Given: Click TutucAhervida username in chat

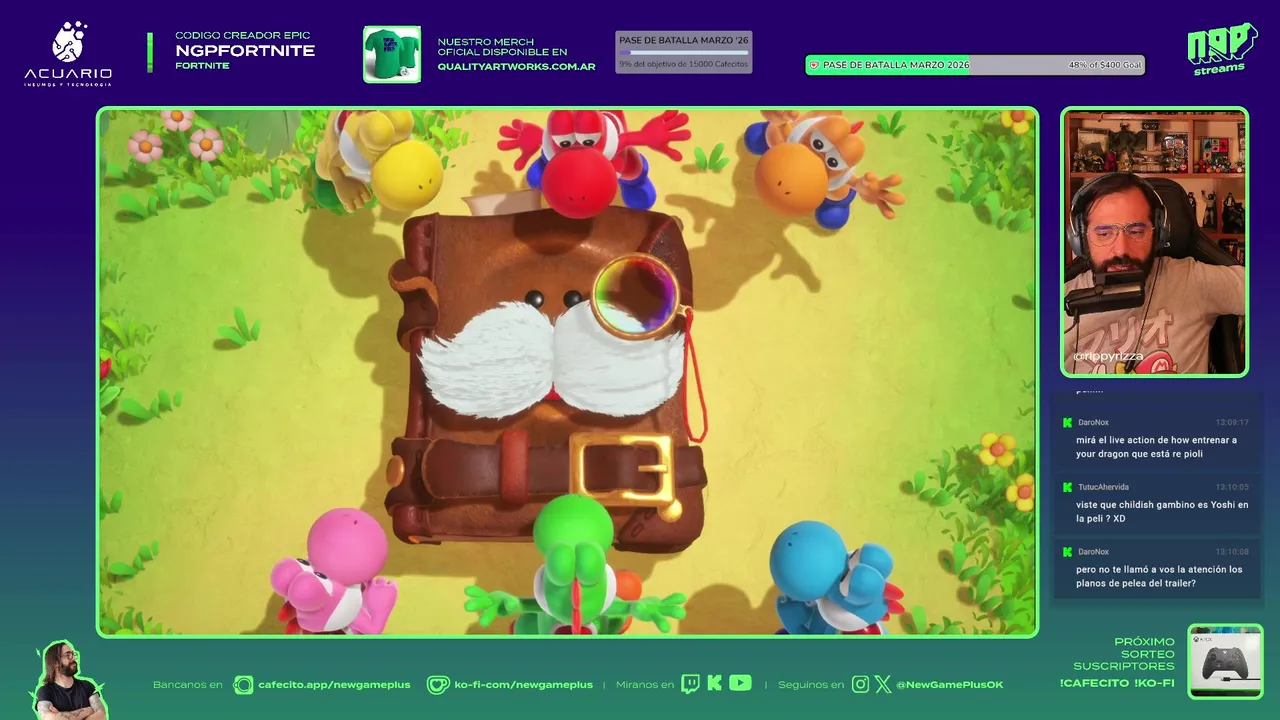Looking at the screenshot, I should tap(1103, 487).
